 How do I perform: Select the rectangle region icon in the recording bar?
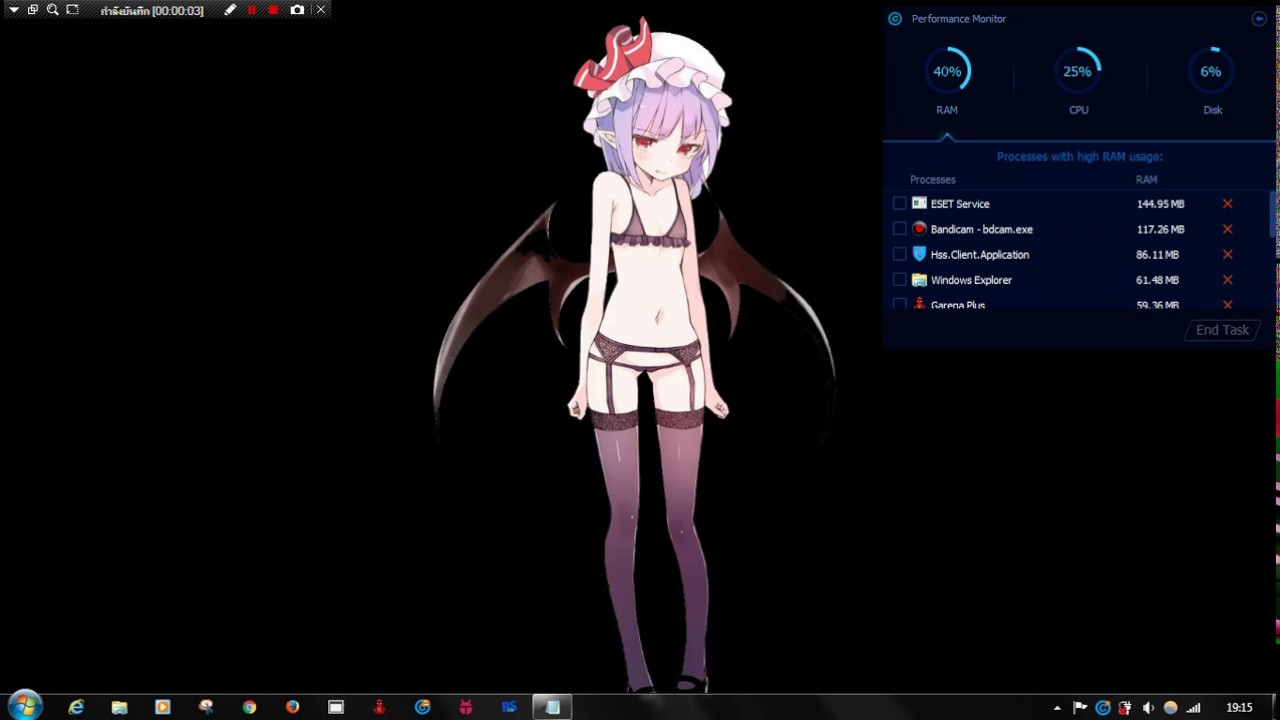pyautogui.click(x=72, y=10)
